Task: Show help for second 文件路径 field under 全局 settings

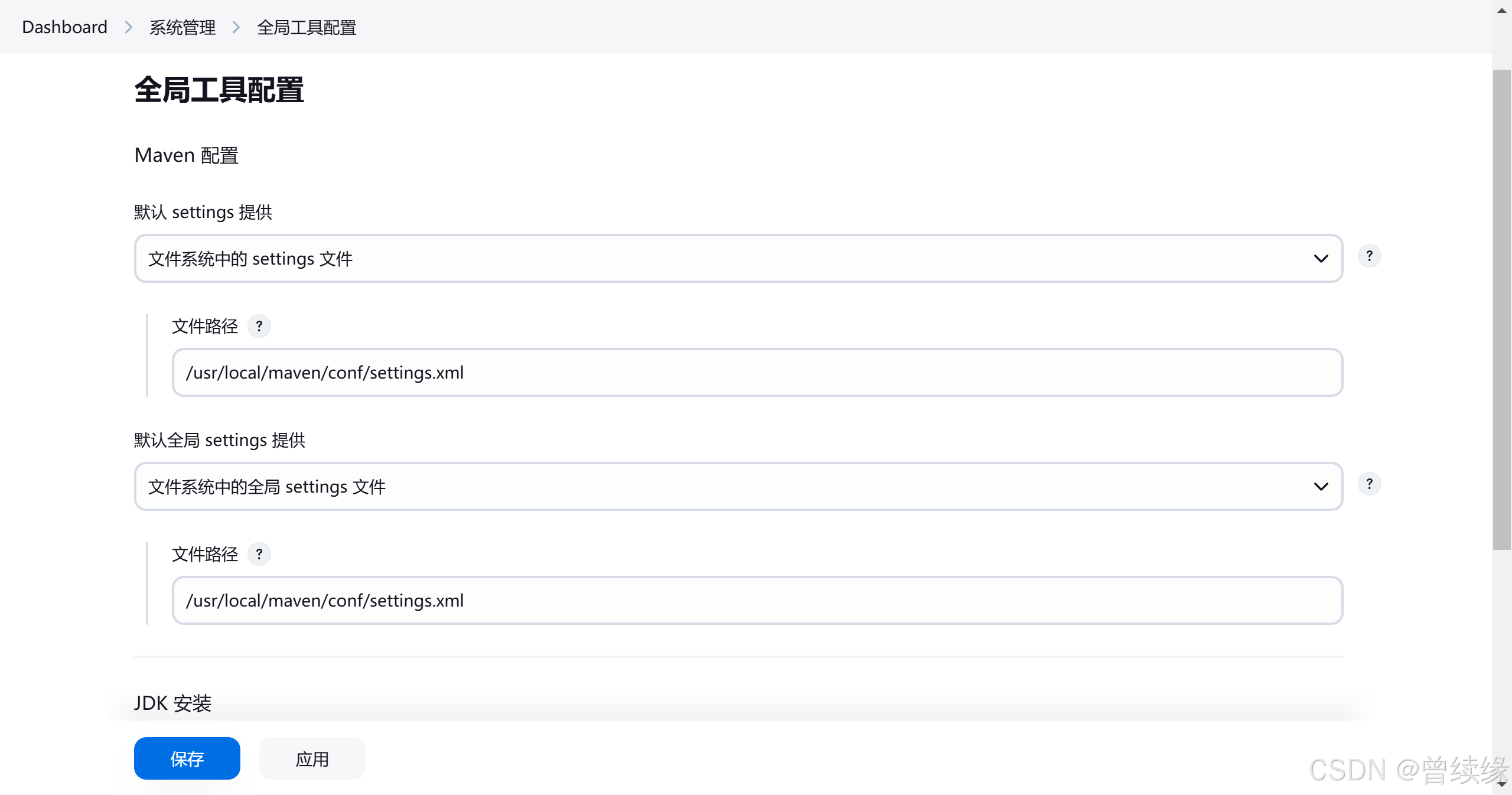Action: (259, 554)
